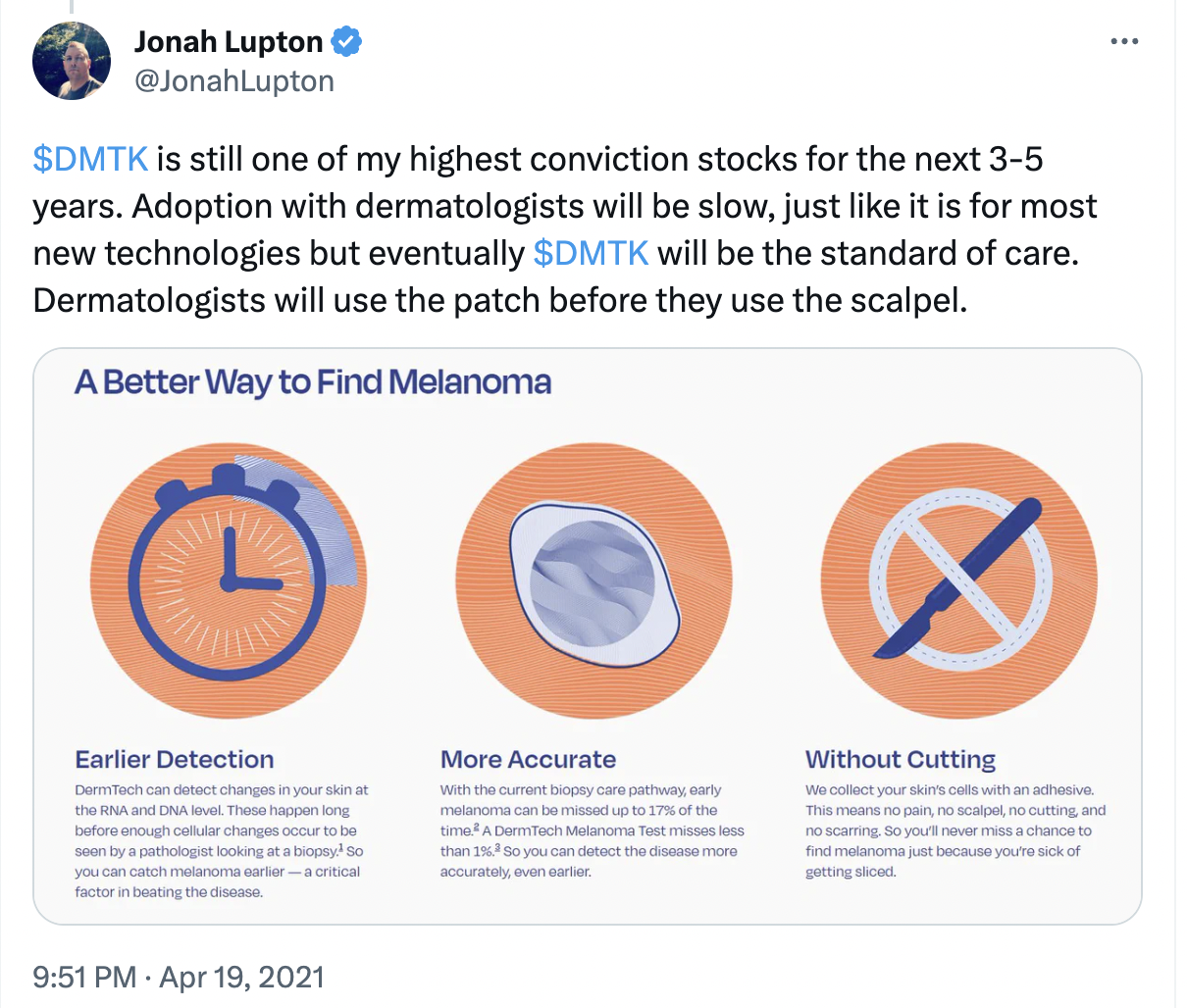Click the blue verified badge

(x=346, y=42)
